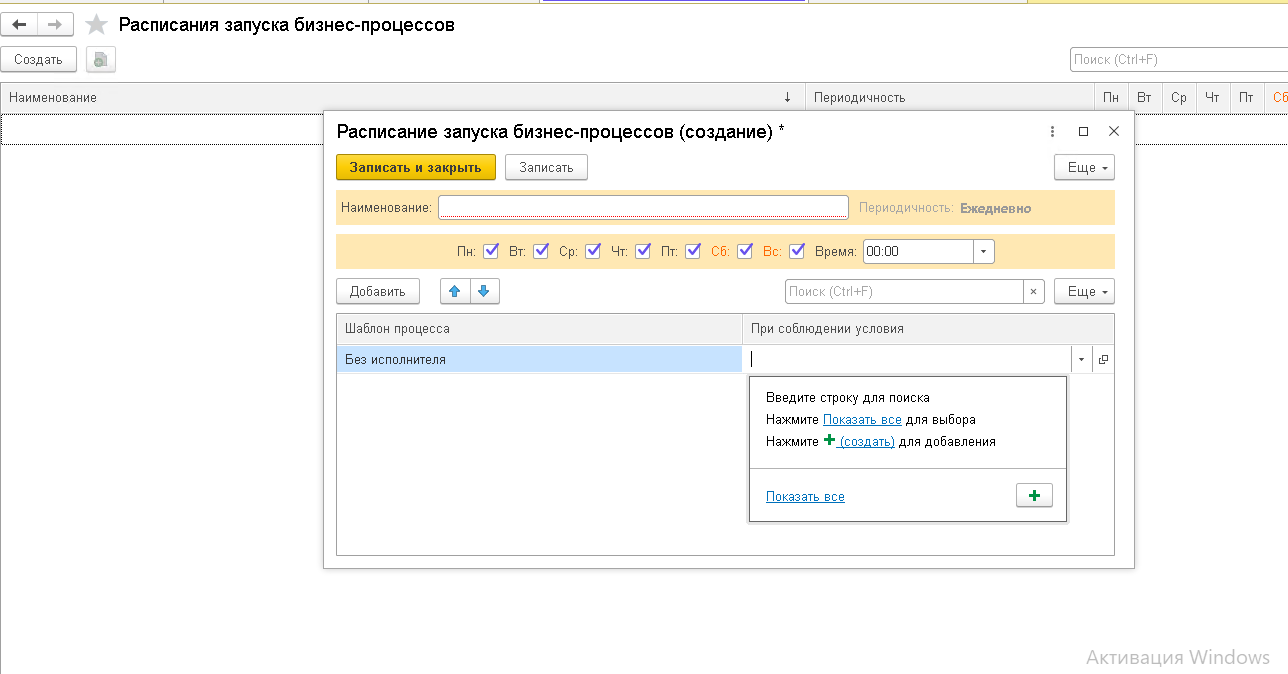Select the Без исполнителя row

point(539,359)
